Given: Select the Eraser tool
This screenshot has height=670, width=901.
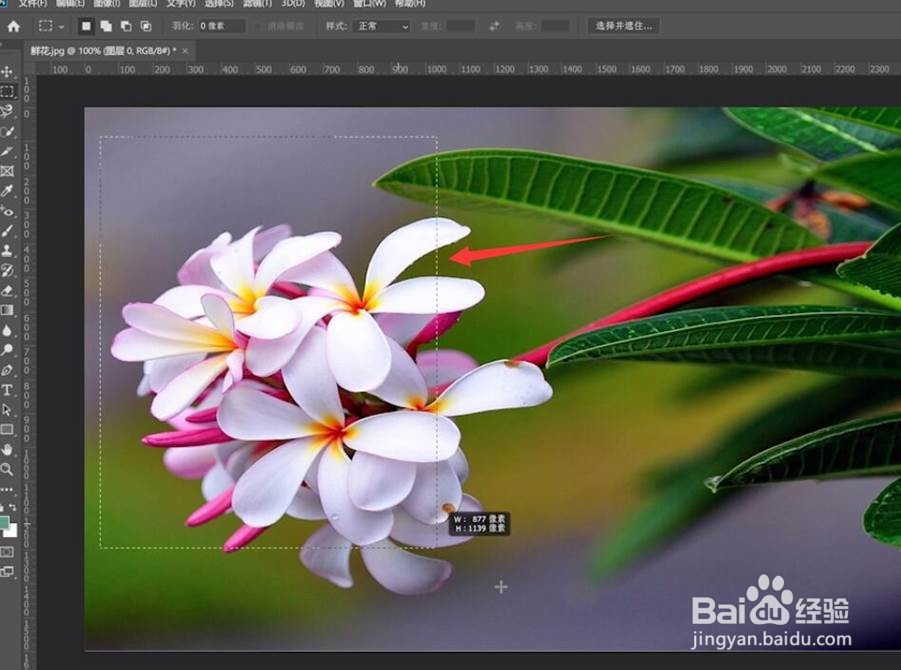Looking at the screenshot, I should click(x=7, y=291).
